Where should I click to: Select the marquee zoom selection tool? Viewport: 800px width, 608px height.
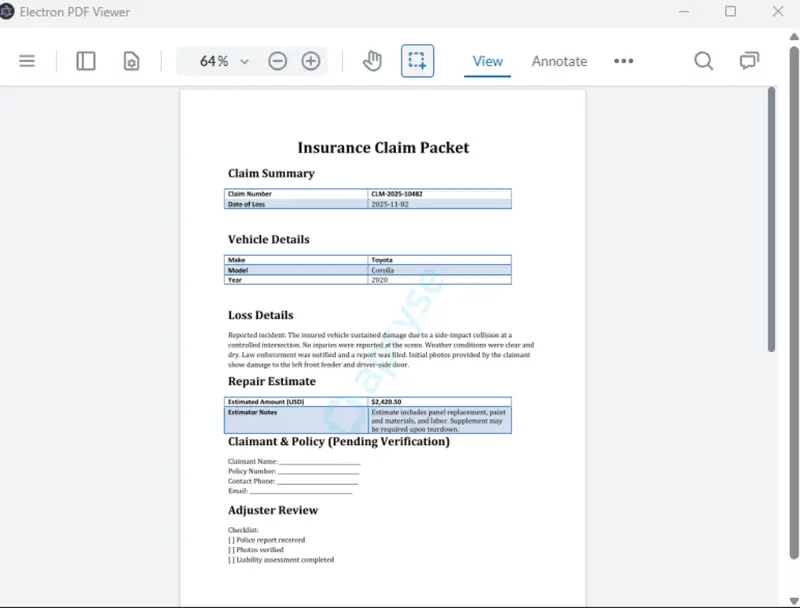click(x=417, y=61)
